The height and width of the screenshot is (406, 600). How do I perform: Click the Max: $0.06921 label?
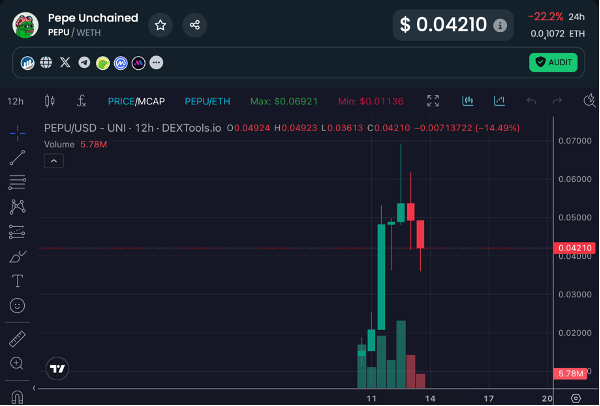[x=284, y=101]
